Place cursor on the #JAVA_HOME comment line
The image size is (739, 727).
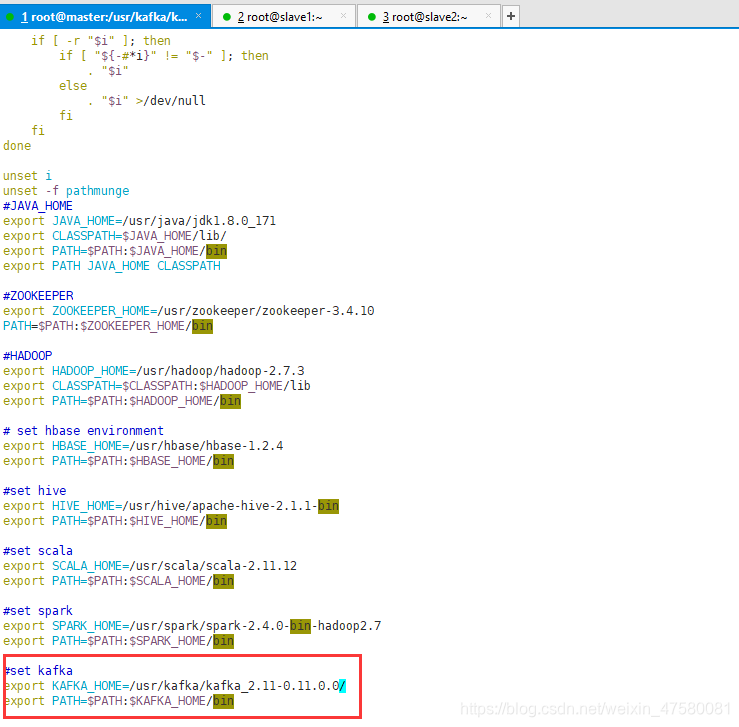(38, 206)
